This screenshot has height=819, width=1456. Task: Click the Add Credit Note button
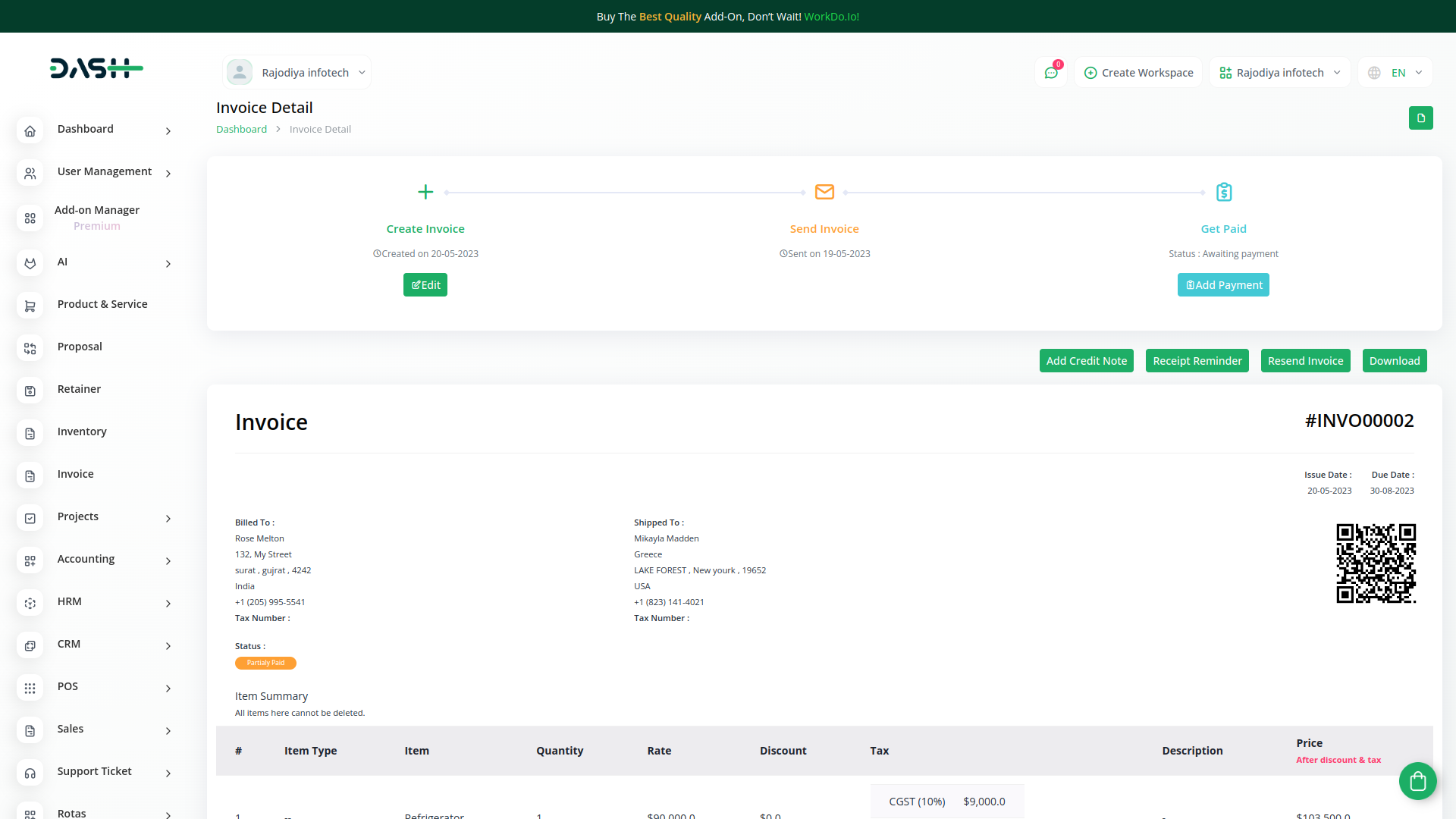click(x=1086, y=361)
